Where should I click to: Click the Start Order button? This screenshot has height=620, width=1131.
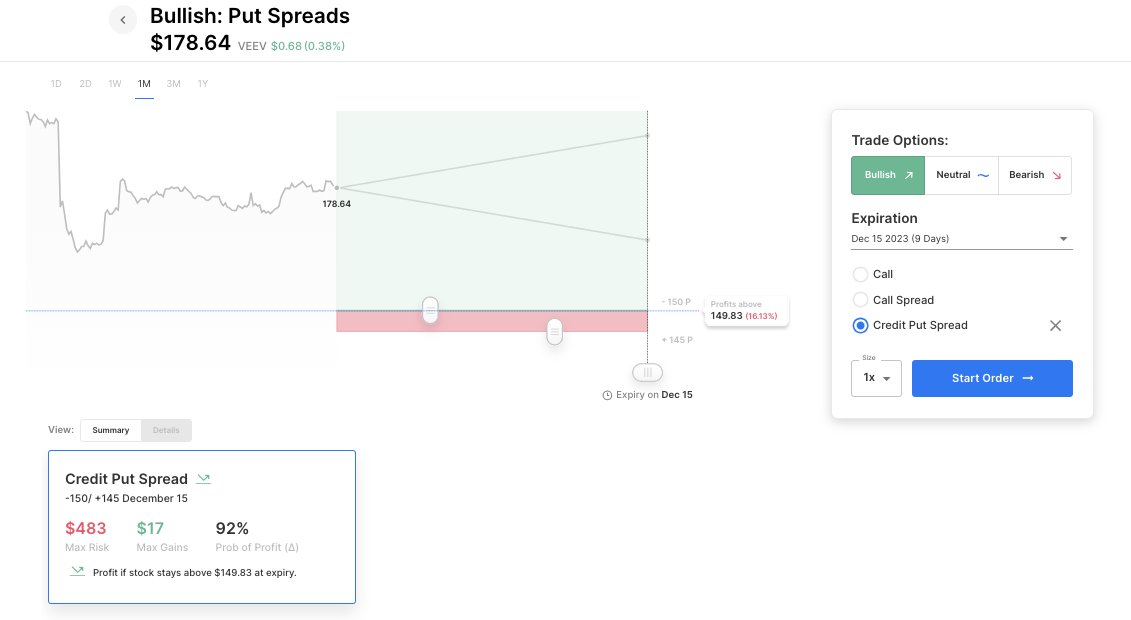[992, 378]
